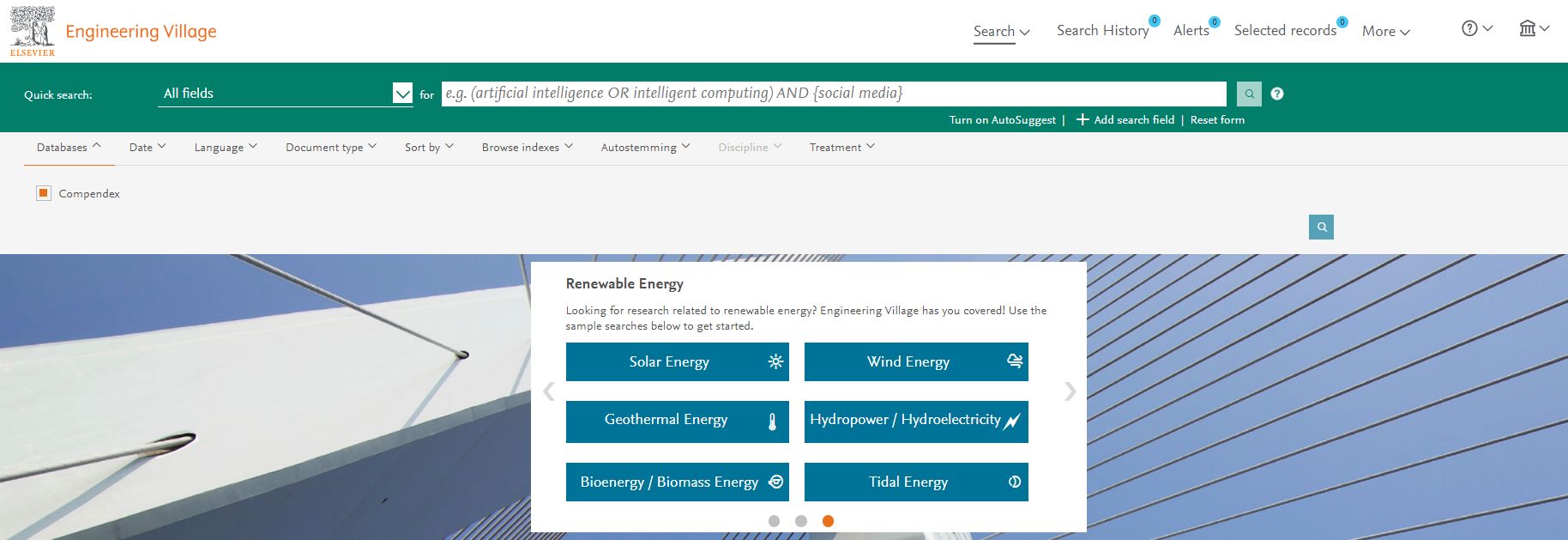Open the institution building icon menu
Screen dimensions: 1568x540
click(x=1534, y=28)
